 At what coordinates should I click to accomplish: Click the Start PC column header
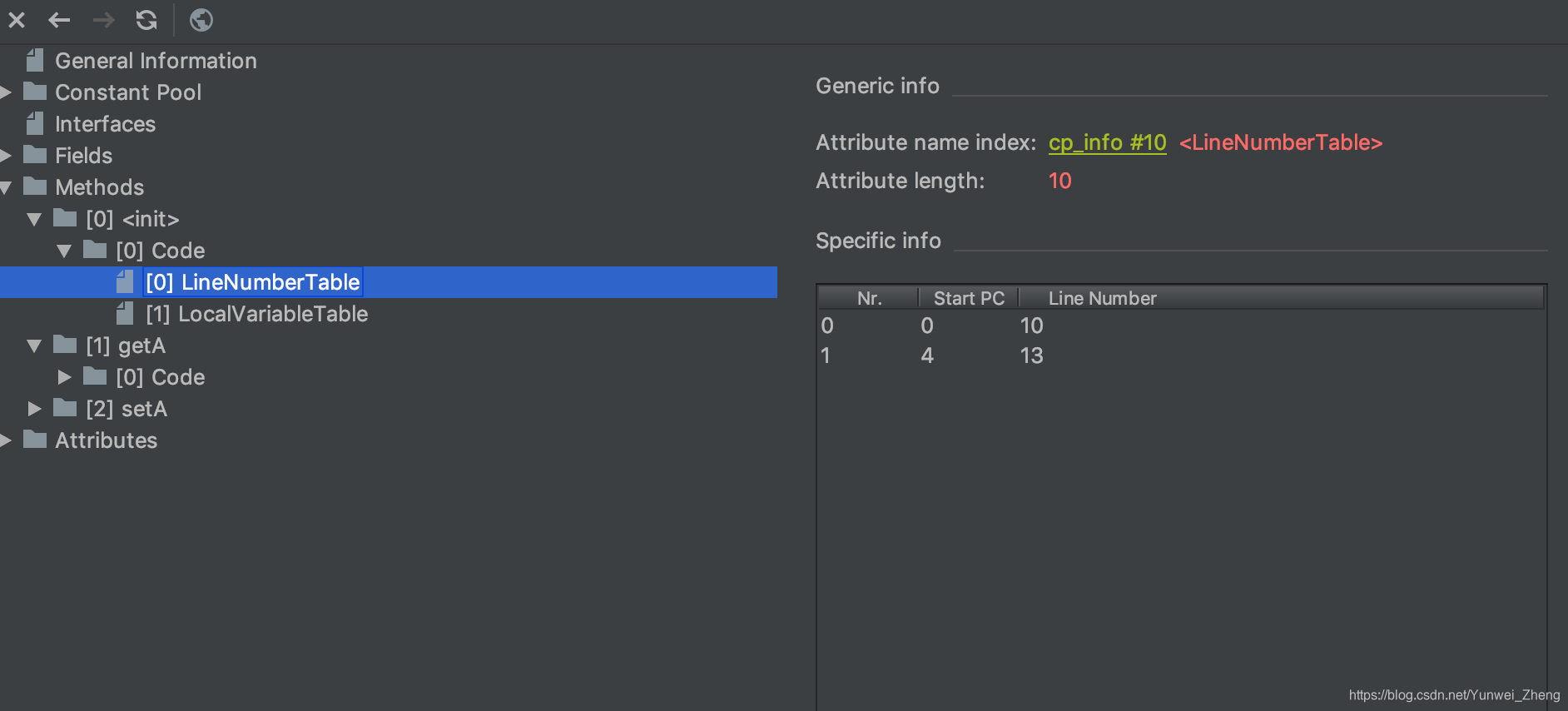coord(969,298)
